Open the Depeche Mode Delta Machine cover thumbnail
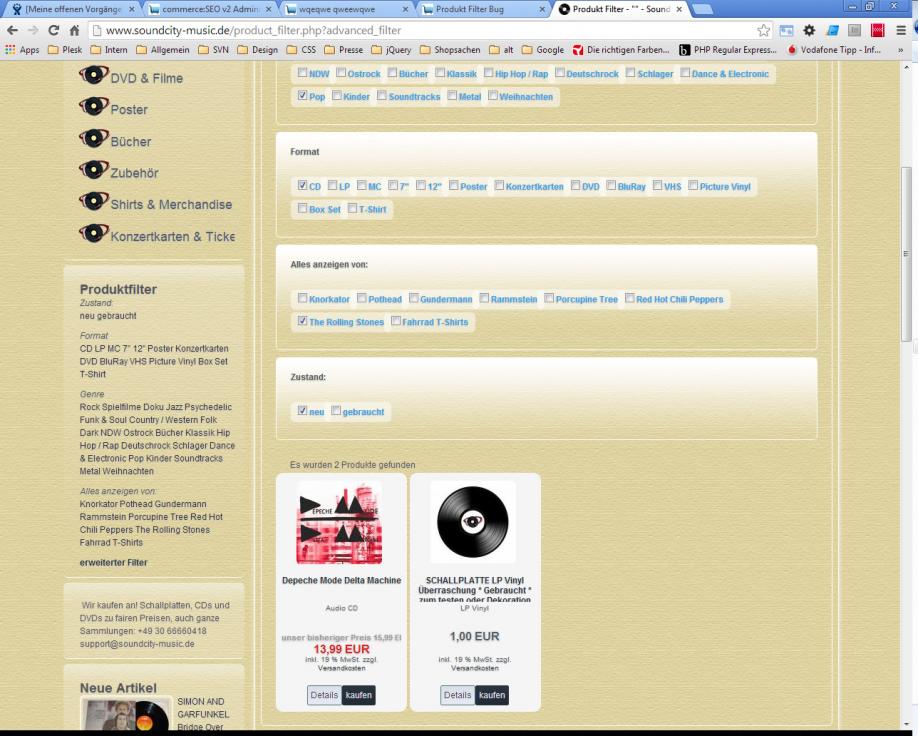918x736 pixels. click(339, 522)
